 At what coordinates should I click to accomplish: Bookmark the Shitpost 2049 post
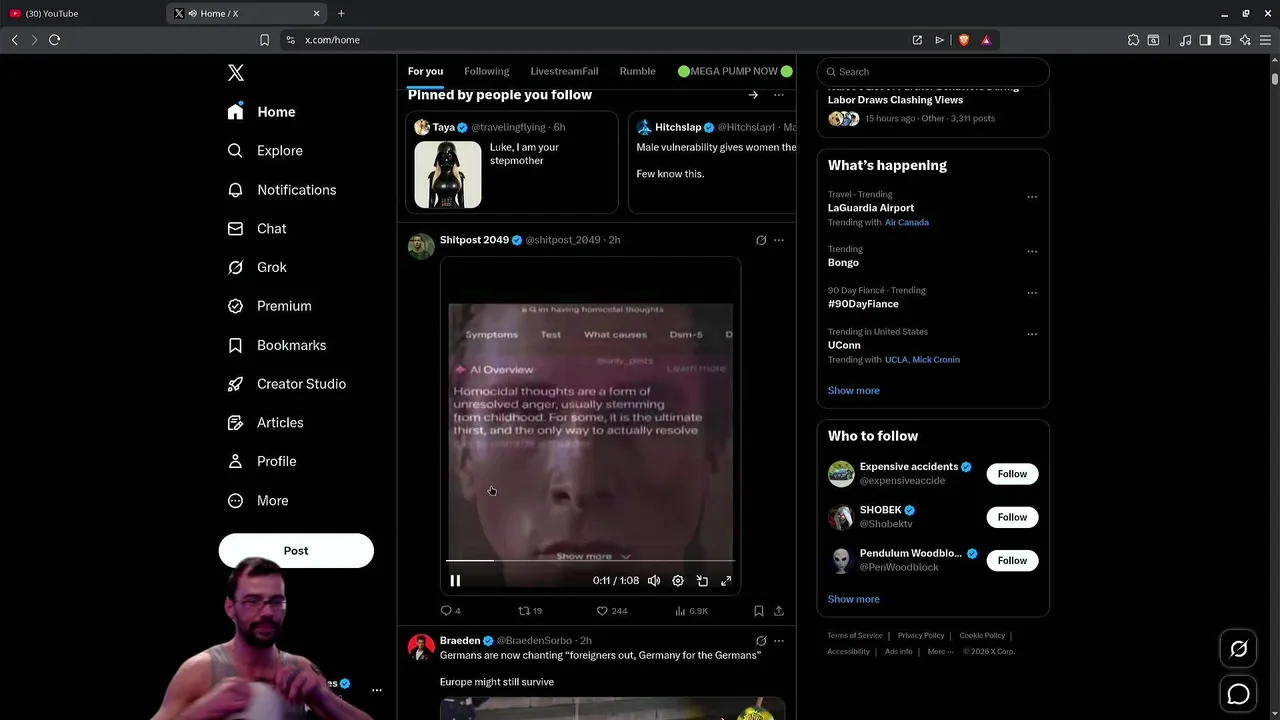pyautogui.click(x=759, y=610)
